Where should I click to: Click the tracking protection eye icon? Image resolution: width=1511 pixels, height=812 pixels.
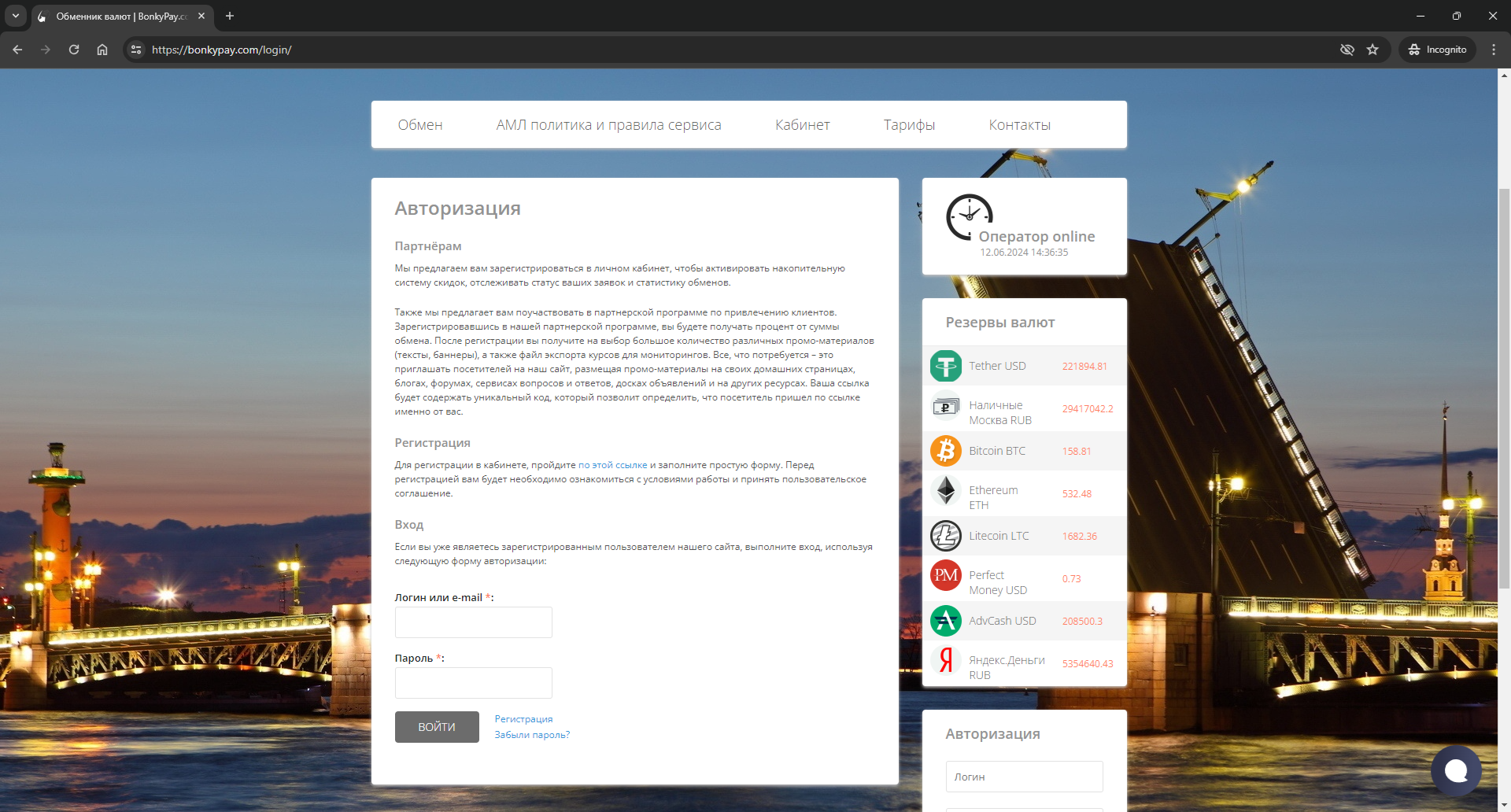(1347, 50)
